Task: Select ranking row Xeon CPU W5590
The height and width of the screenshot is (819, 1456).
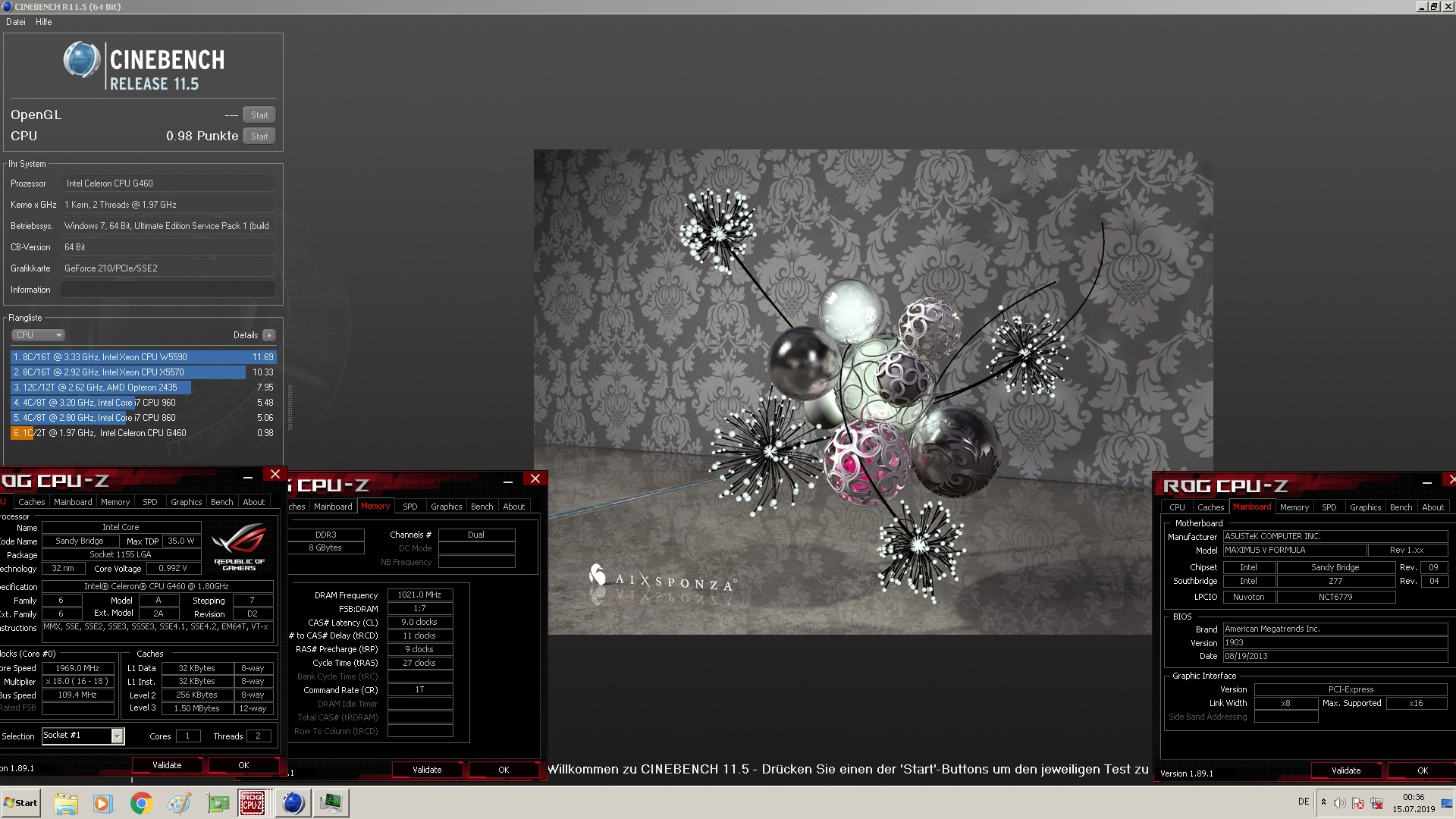Action: coord(143,357)
